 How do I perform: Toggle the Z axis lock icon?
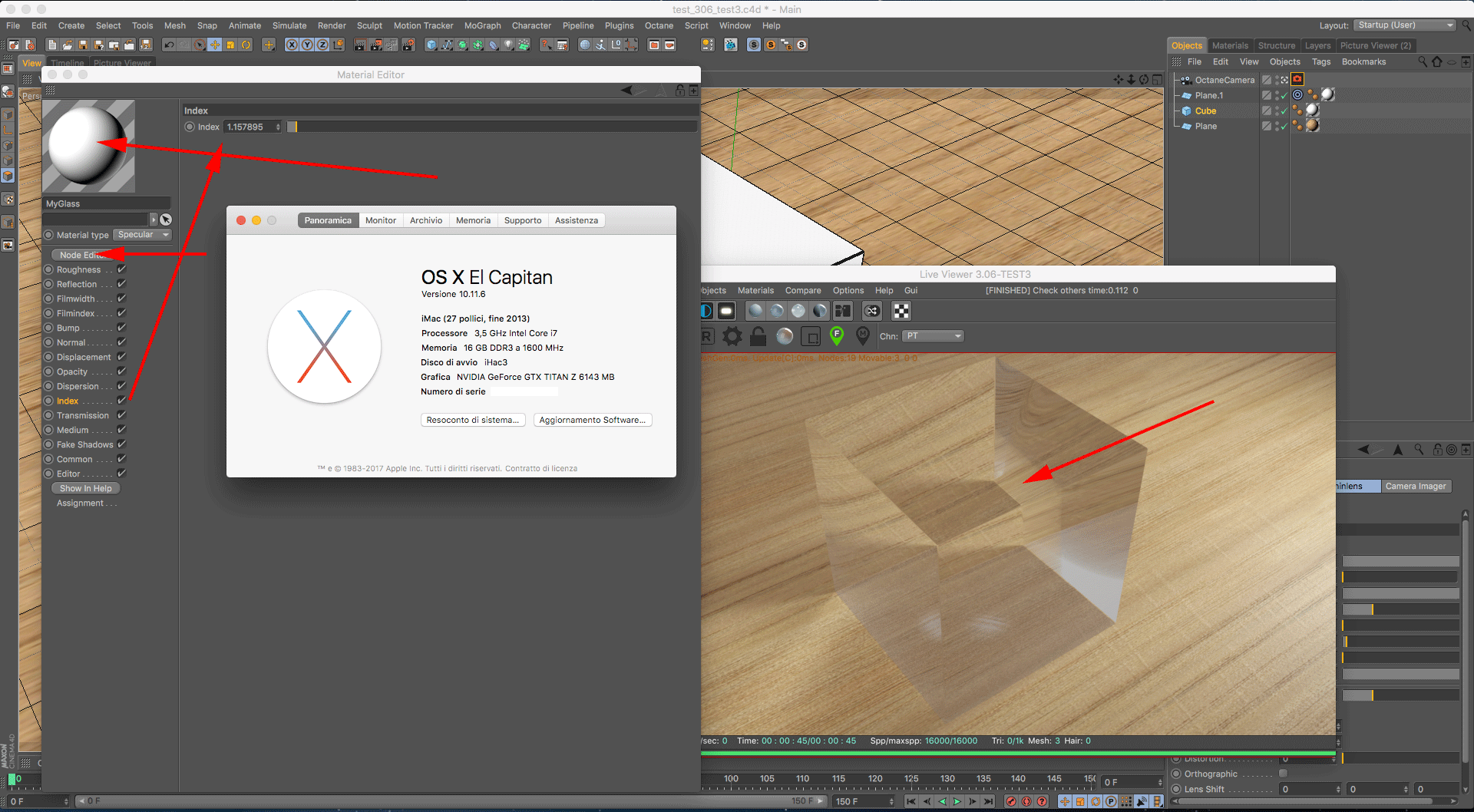point(322,45)
